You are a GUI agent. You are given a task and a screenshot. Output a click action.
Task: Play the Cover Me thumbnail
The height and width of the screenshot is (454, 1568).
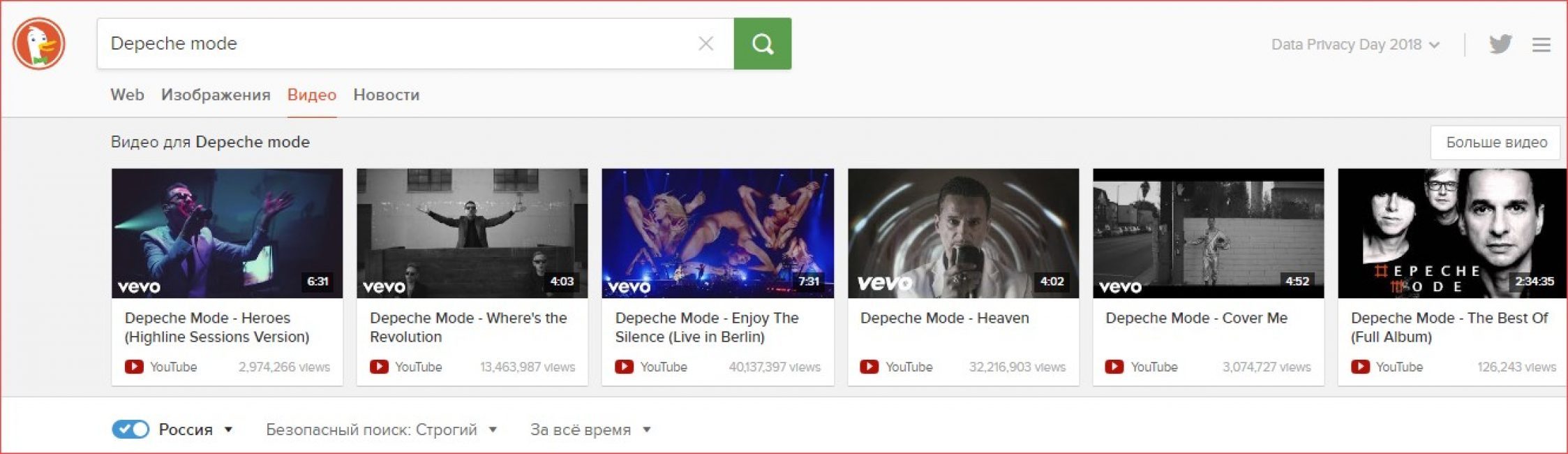point(1208,233)
